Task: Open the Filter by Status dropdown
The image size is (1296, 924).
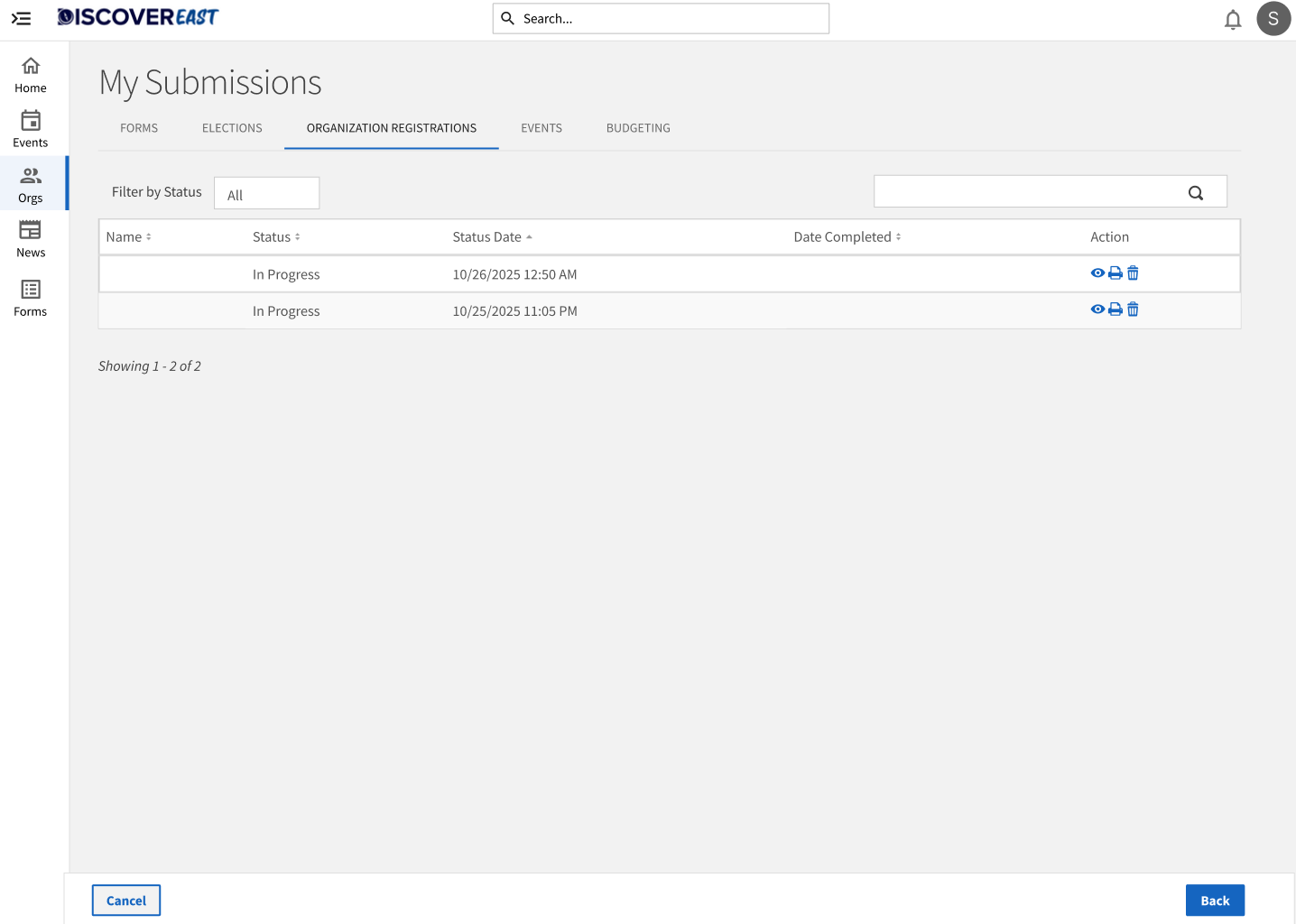Action: point(266,194)
